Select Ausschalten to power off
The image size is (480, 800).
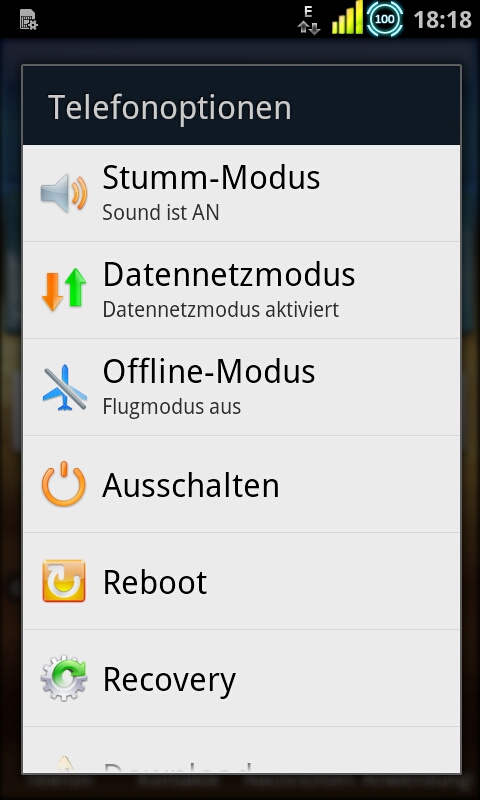pyautogui.click(x=241, y=484)
